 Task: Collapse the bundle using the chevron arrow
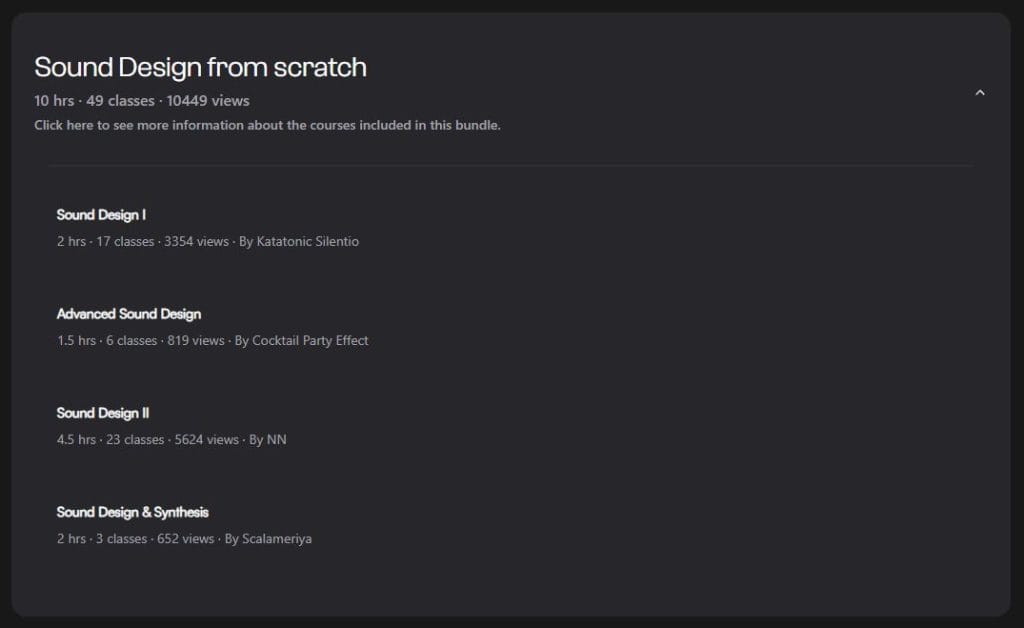pyautogui.click(x=980, y=93)
